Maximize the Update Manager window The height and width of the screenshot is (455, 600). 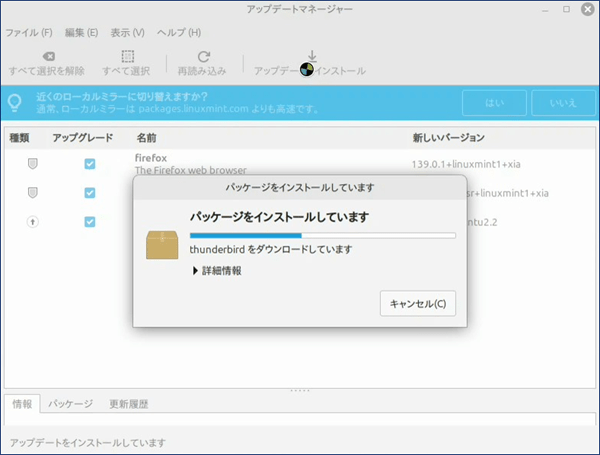coord(566,9)
